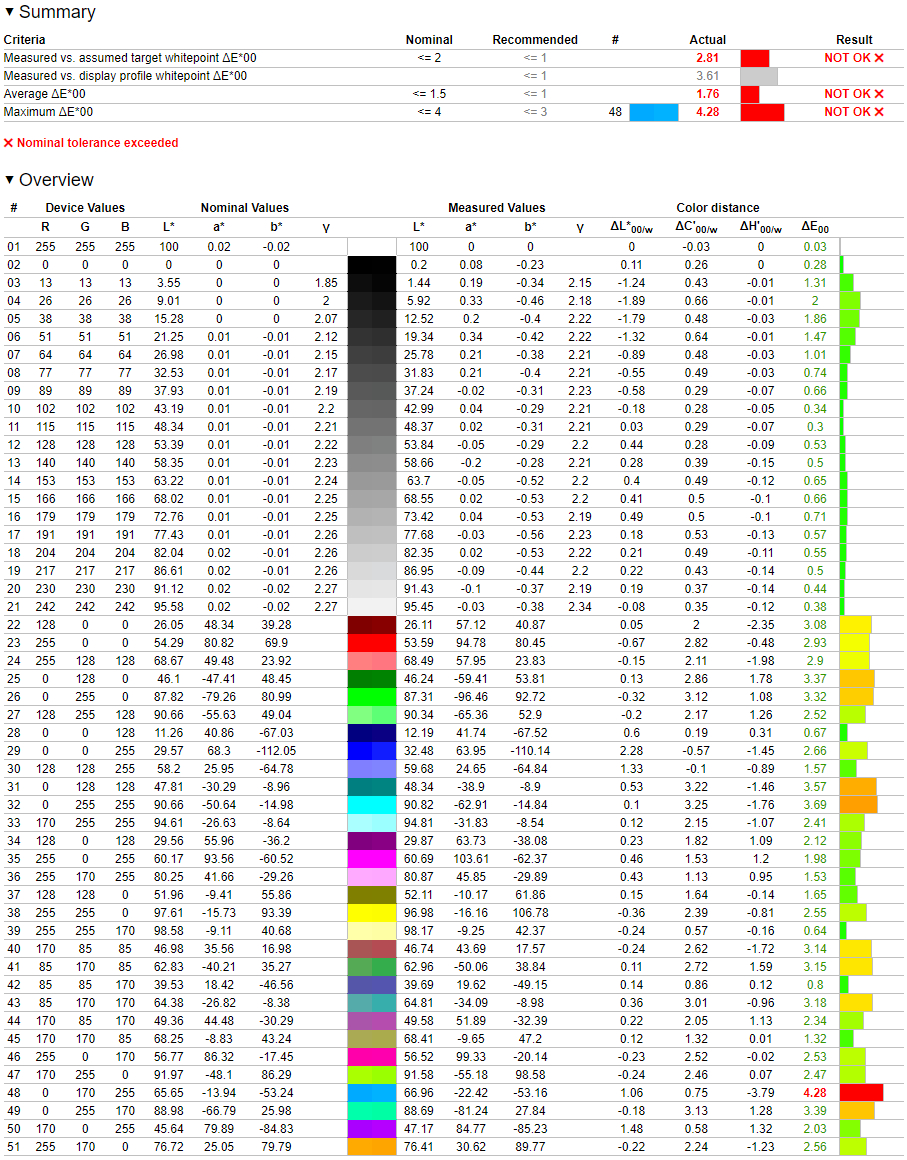Click the red ΔE bar in row 48
The image size is (907, 1160).
click(x=862, y=1093)
